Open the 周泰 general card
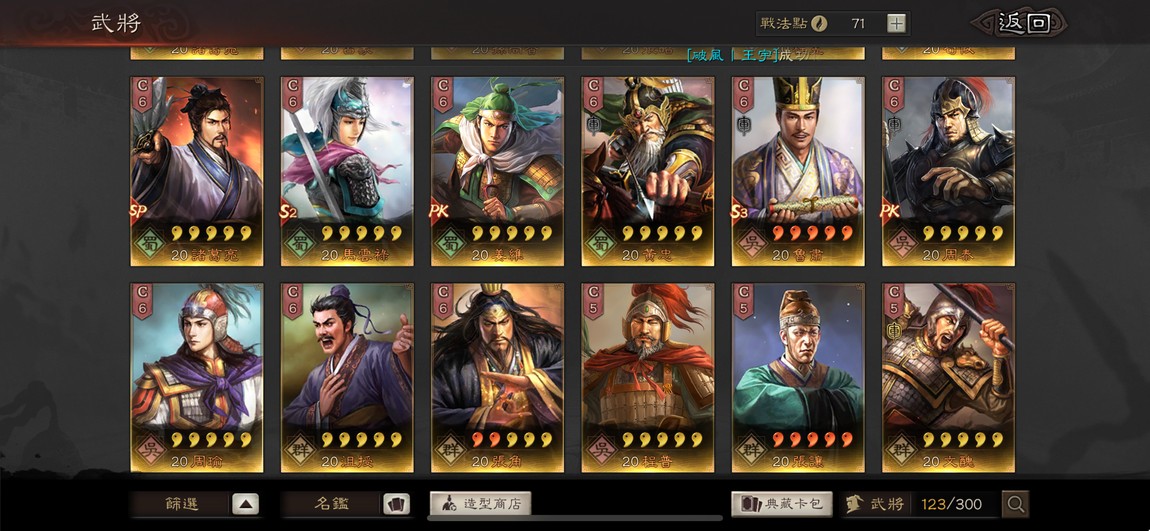The height and width of the screenshot is (531, 1150). click(x=948, y=172)
